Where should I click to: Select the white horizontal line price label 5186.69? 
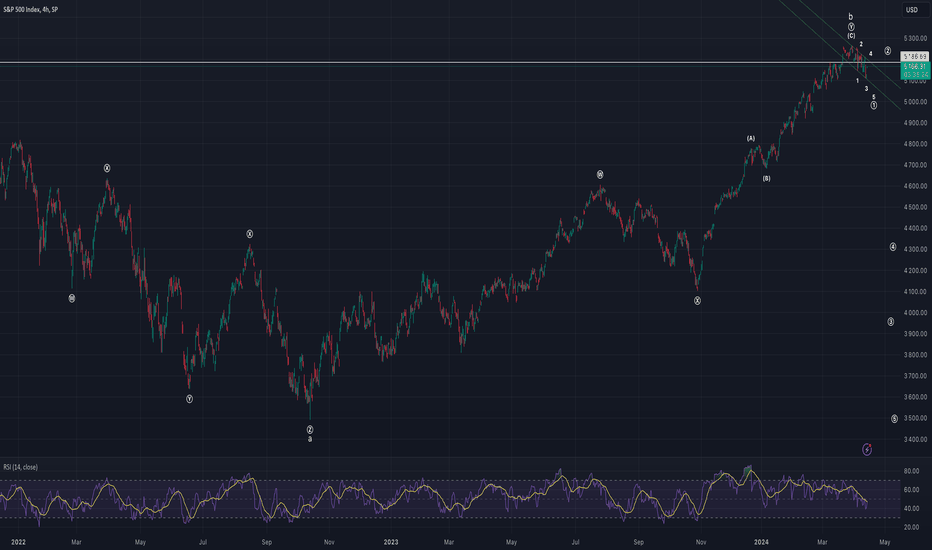[915, 56]
